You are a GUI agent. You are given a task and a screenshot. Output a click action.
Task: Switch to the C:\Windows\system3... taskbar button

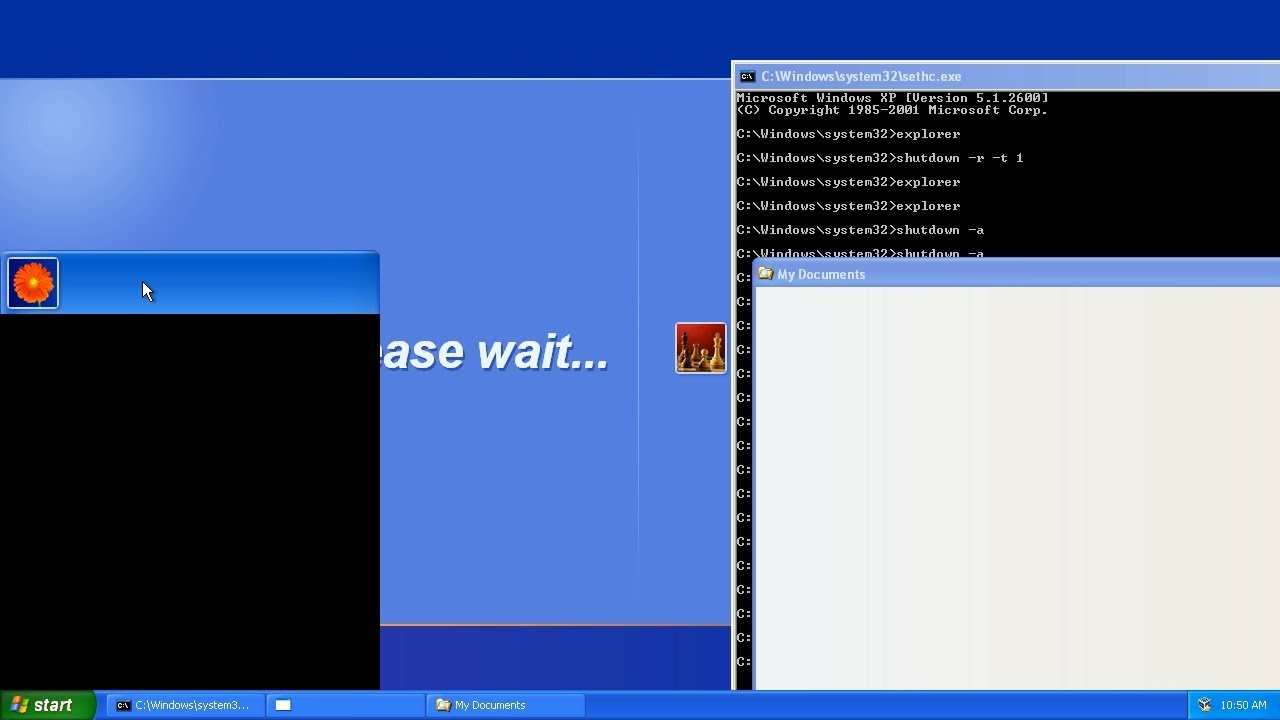[x=185, y=705]
